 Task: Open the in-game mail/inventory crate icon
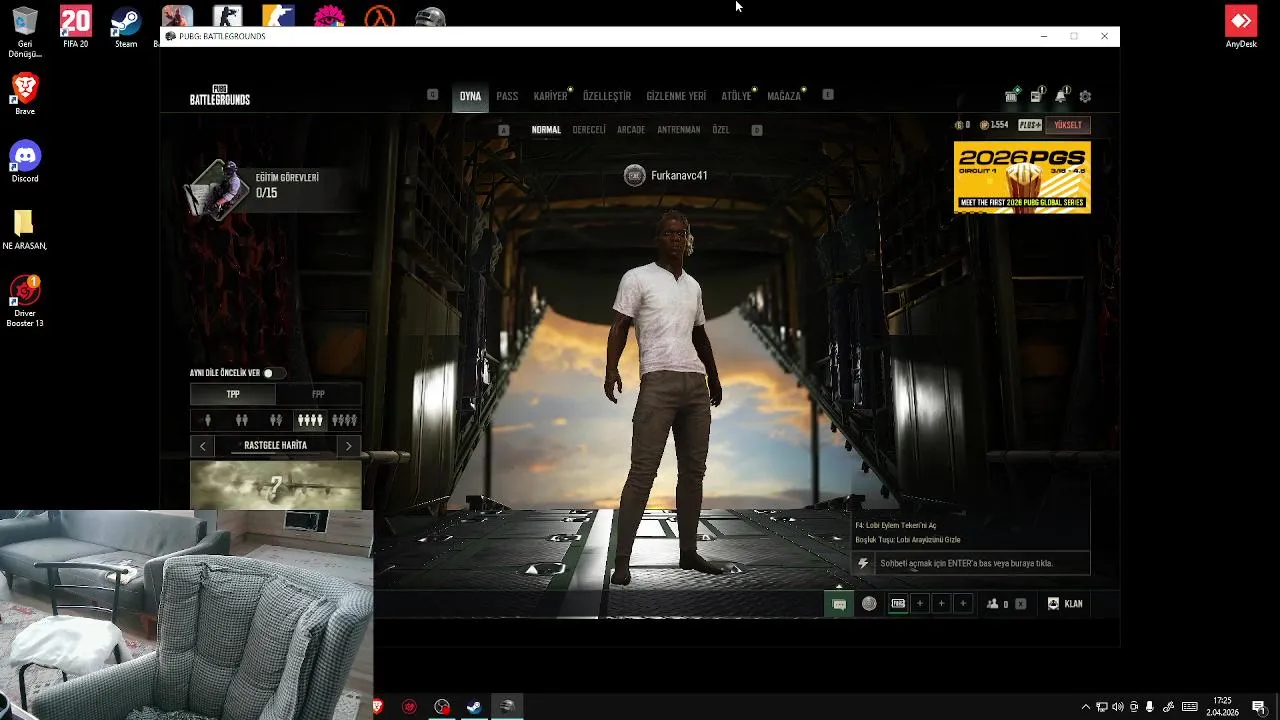pyautogui.click(x=1012, y=96)
